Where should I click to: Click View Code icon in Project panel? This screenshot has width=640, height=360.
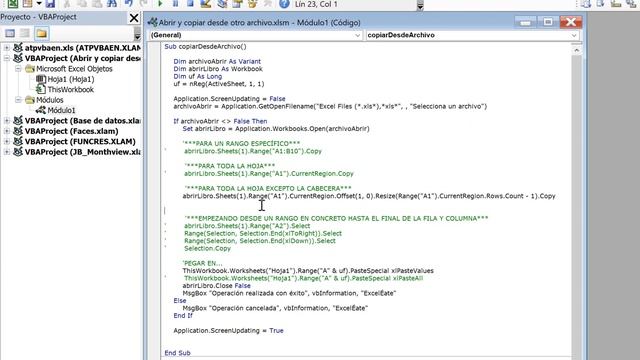10,33
